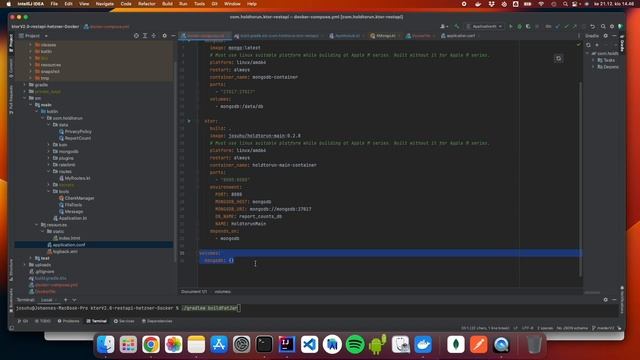
Task: Open the run configuration dropdown
Action: [484, 27]
